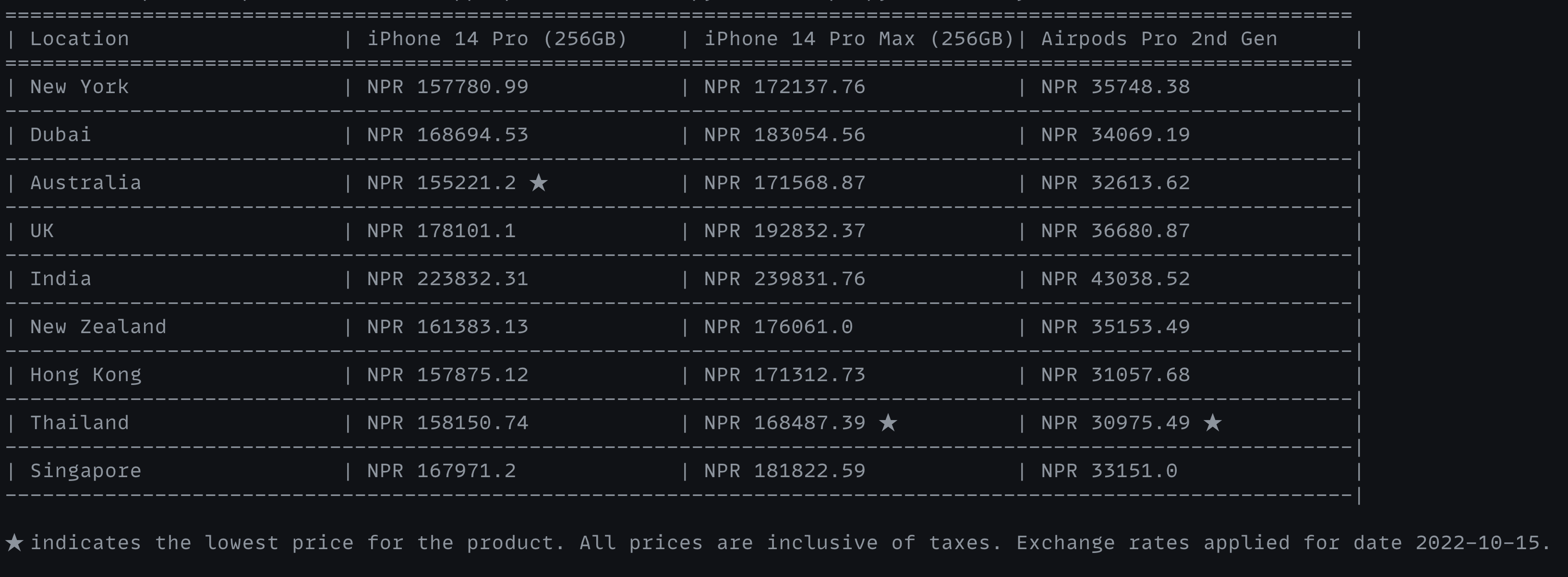Click the star beside Australia's iPhone 14 Pro price
The height and width of the screenshot is (577, 1568).
[538, 182]
